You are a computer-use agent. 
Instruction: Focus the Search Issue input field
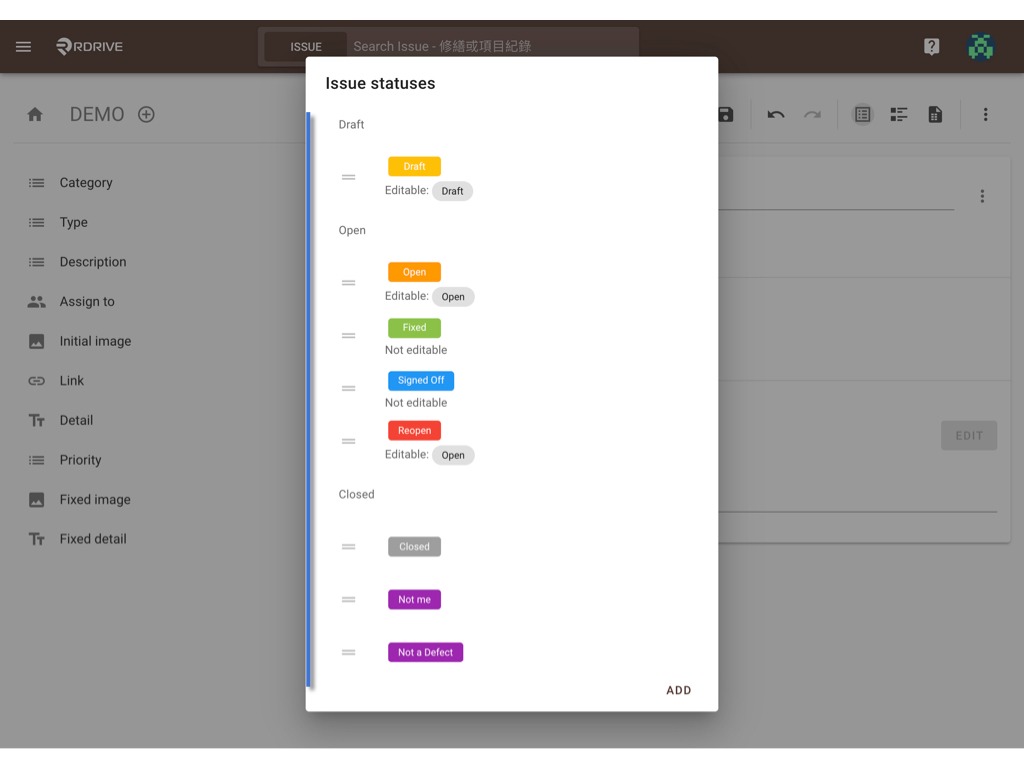point(493,46)
